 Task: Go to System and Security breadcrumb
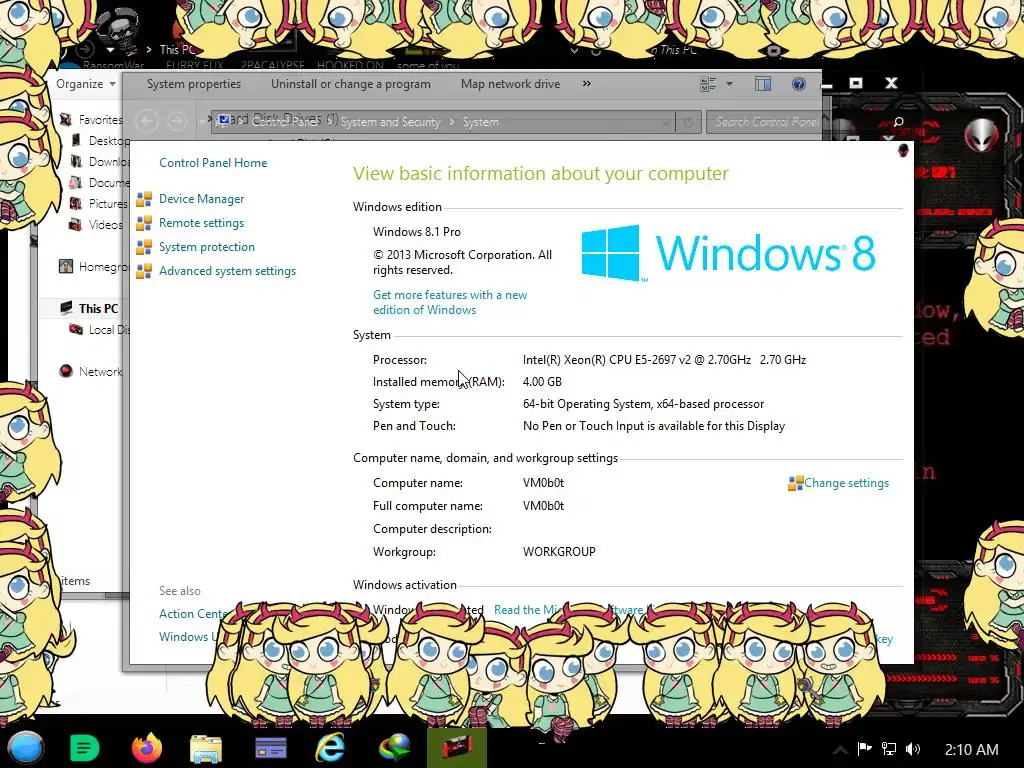coord(391,122)
